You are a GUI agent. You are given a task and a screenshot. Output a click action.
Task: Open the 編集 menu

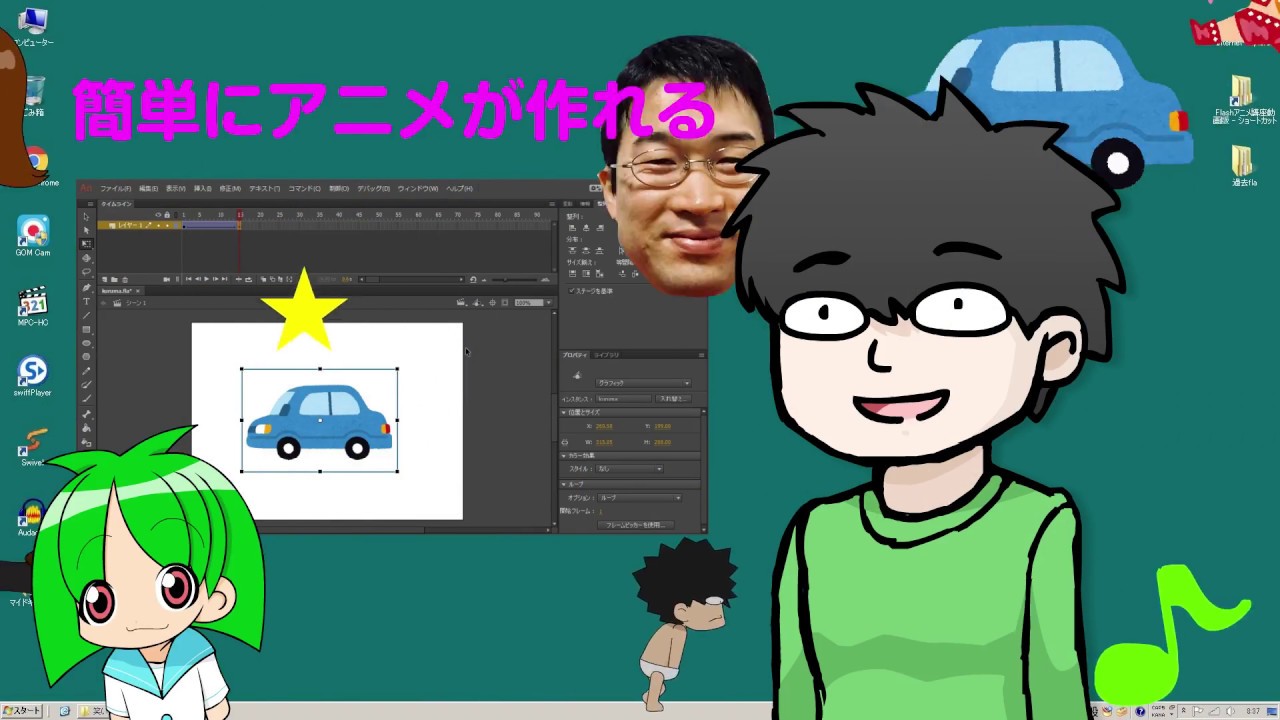coord(148,189)
